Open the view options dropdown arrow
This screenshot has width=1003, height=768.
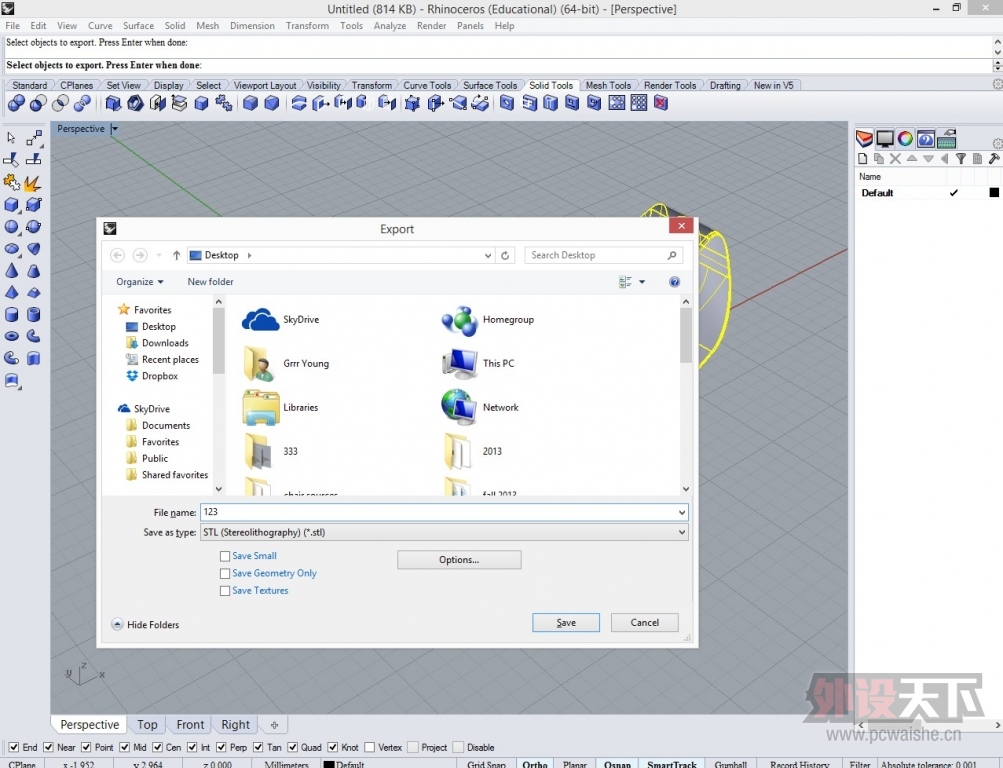(642, 282)
